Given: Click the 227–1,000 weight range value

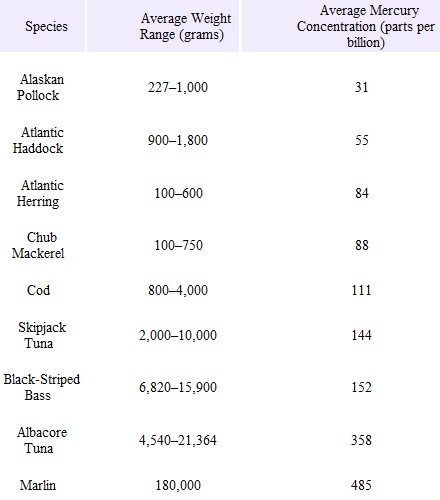Looking at the screenshot, I should [178, 87].
